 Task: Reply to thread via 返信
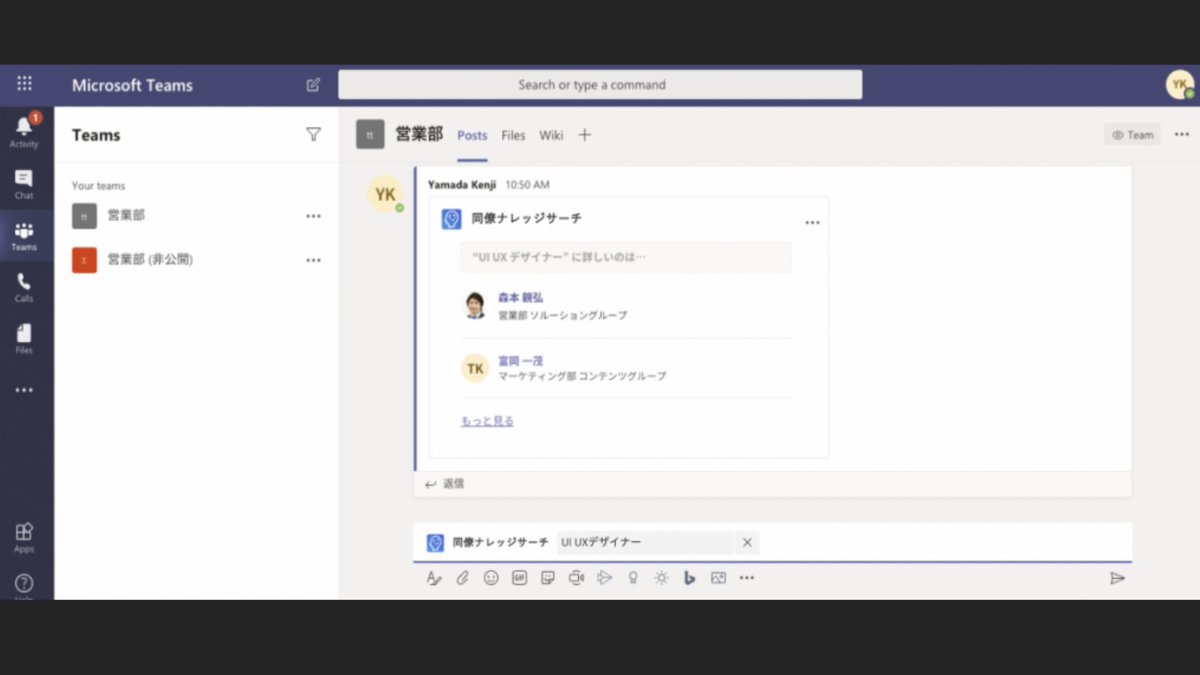pyautogui.click(x=444, y=484)
